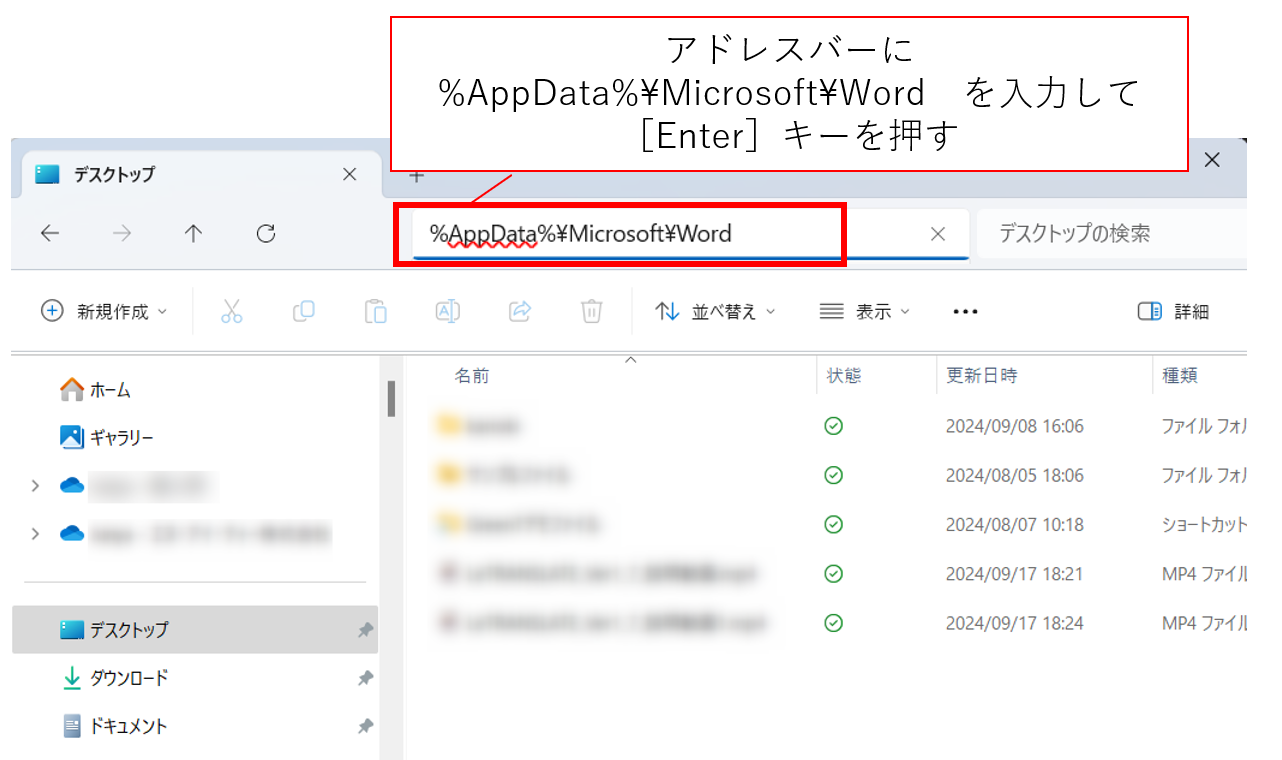1282x760 pixels.
Task: Click the デスクトップの検索 search box
Action: 1110,234
